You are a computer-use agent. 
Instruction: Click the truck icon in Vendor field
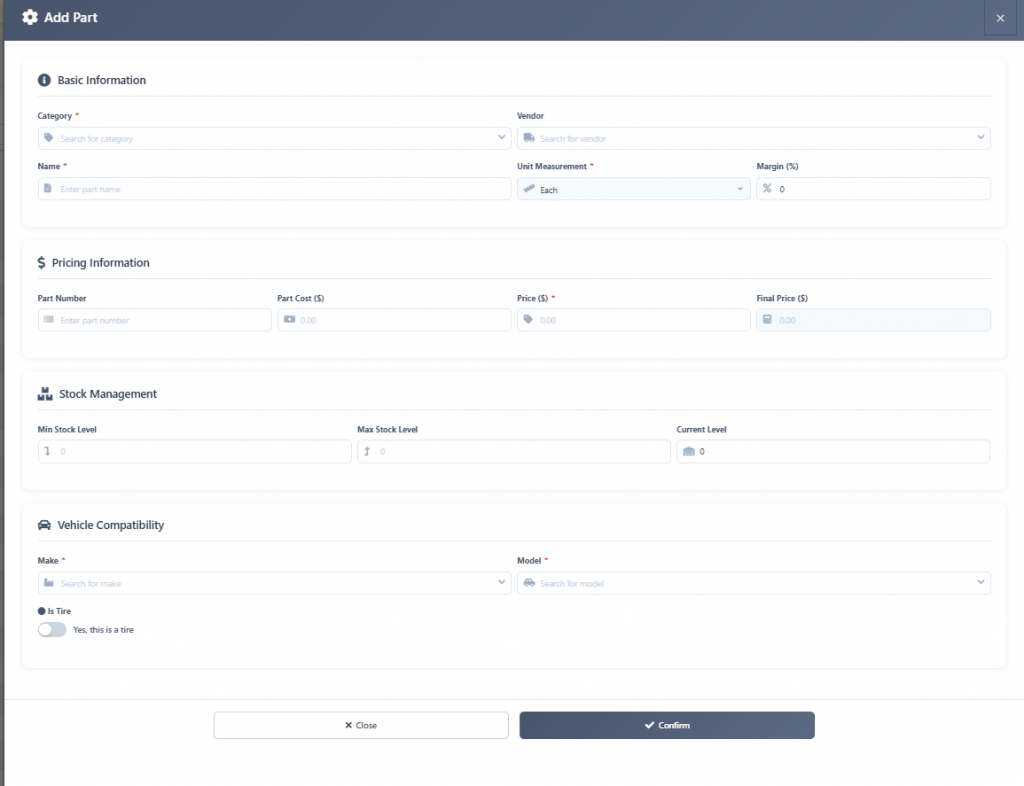point(528,138)
